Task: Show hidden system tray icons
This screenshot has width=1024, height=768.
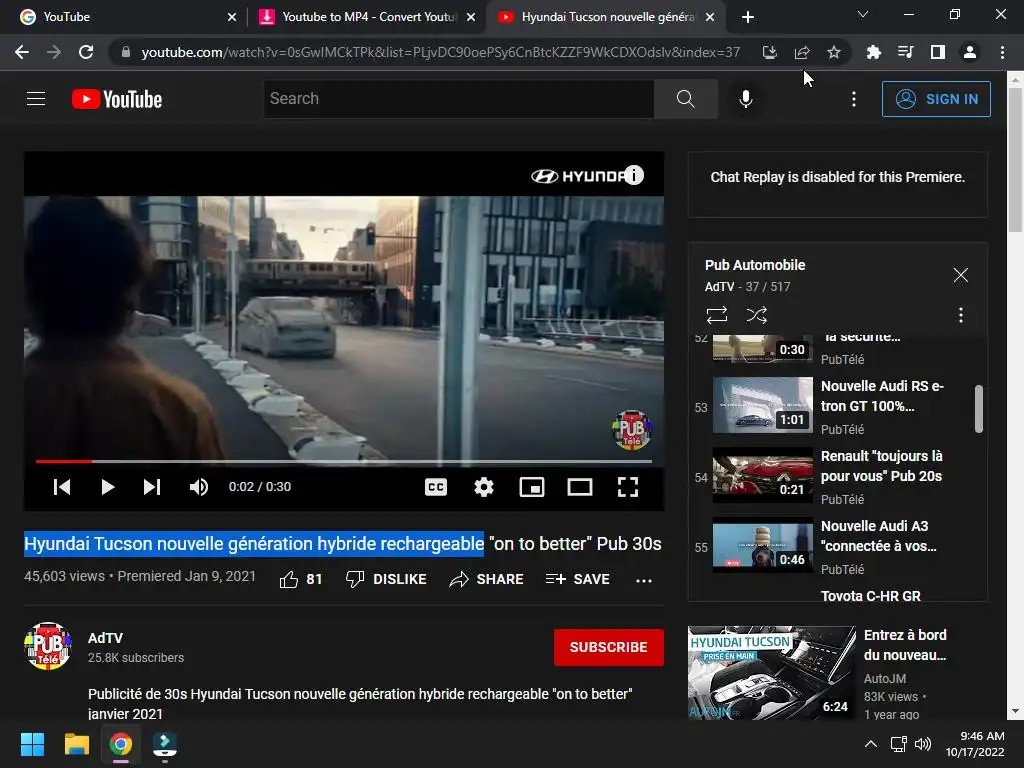Action: (871, 744)
